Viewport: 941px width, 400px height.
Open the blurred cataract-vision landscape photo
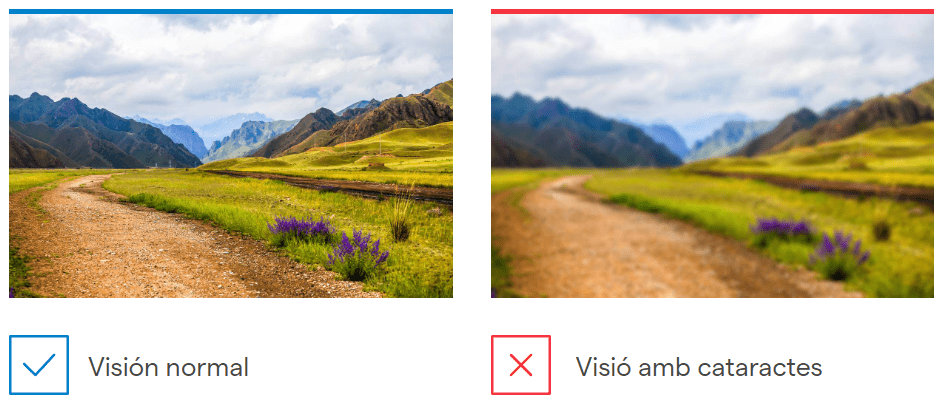(712, 156)
